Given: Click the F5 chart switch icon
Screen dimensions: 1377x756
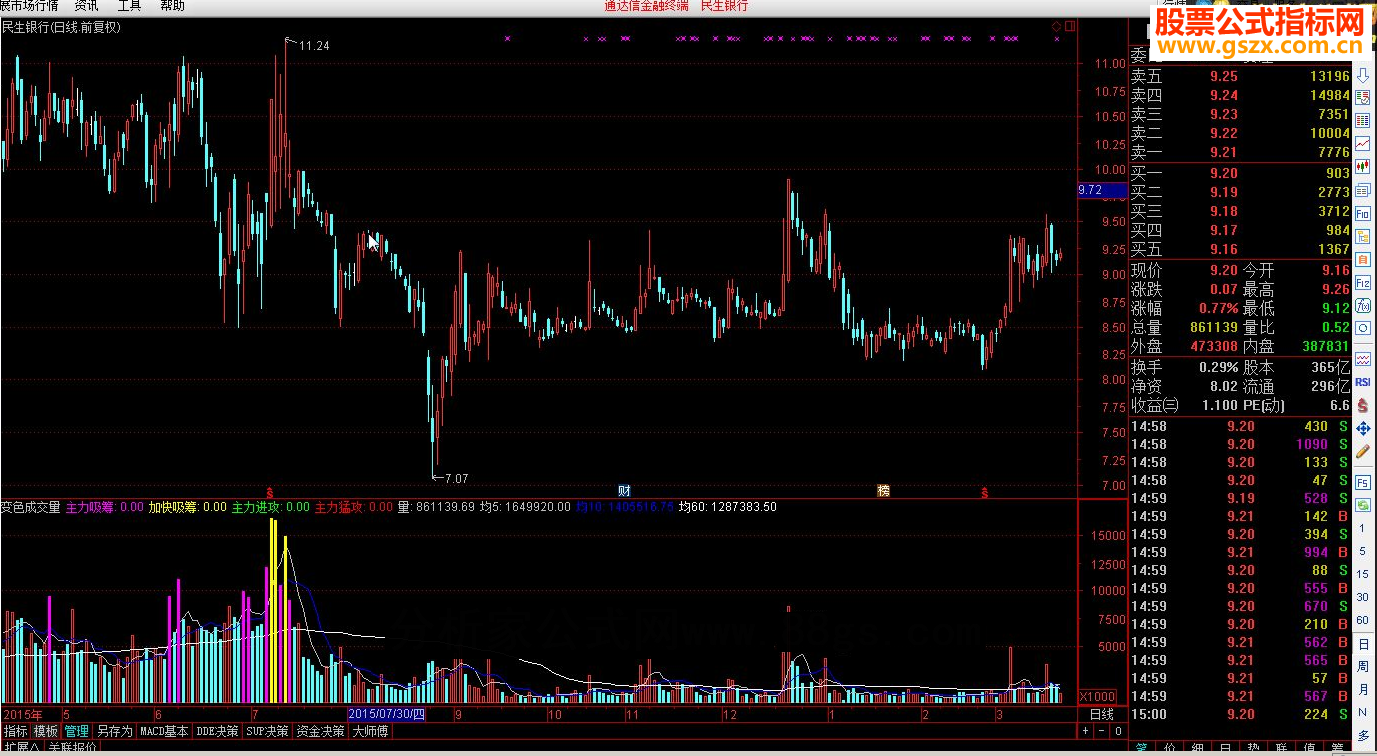Looking at the screenshot, I should coord(1363,483).
